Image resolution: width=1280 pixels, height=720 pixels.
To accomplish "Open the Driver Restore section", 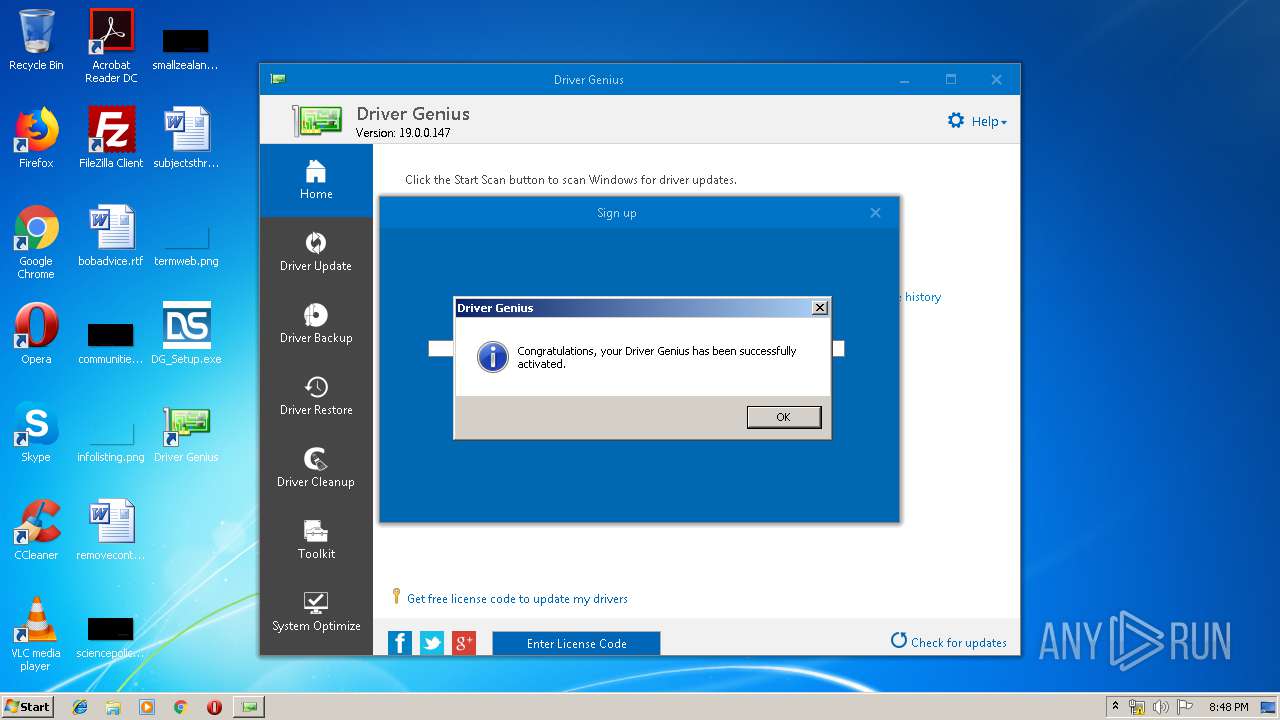I will [x=316, y=396].
